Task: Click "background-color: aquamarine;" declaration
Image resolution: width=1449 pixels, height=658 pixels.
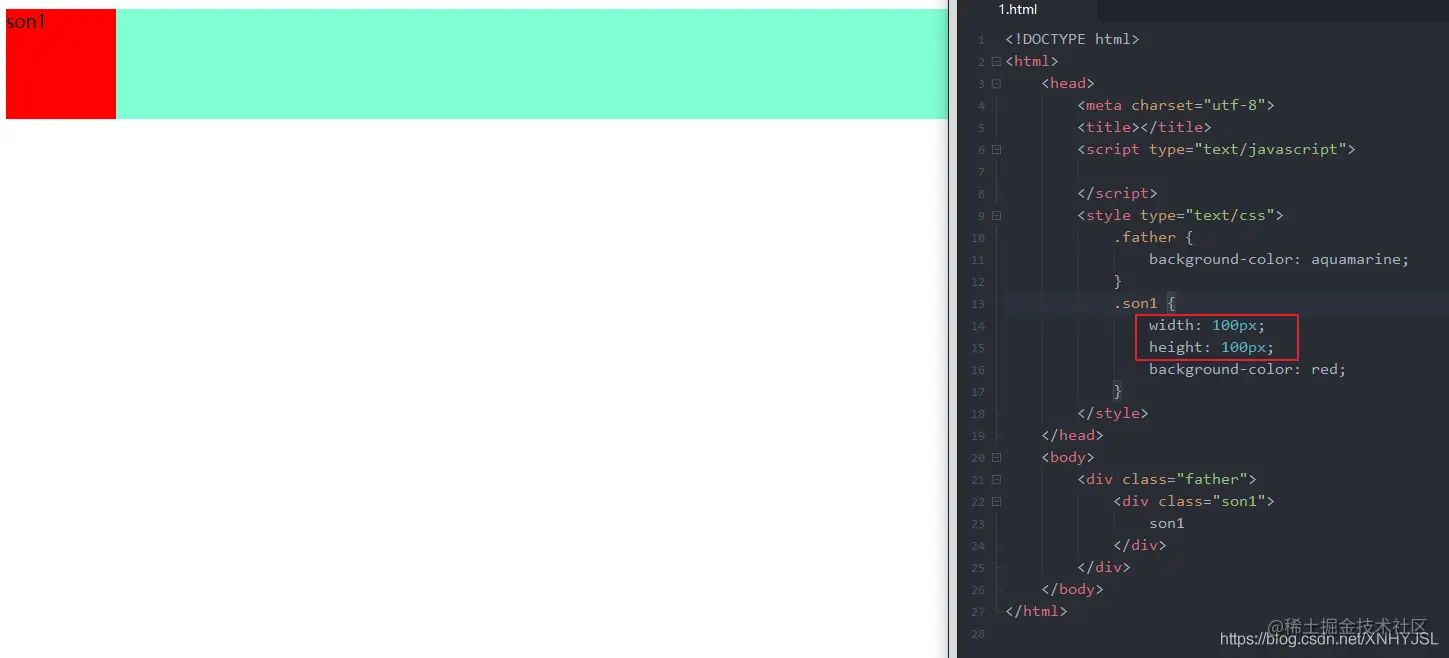Action: pos(1279,259)
